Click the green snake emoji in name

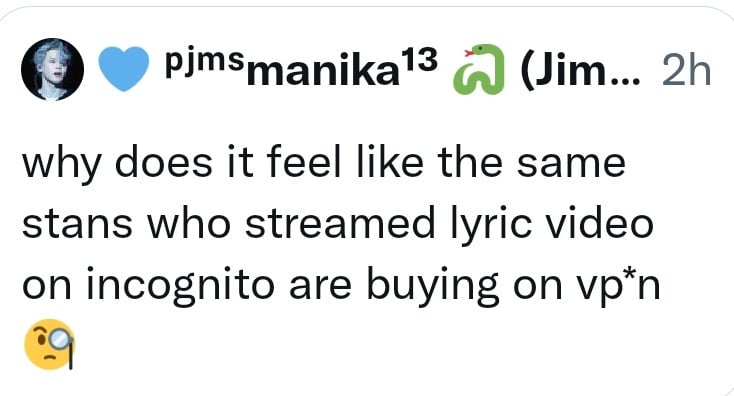(x=478, y=69)
